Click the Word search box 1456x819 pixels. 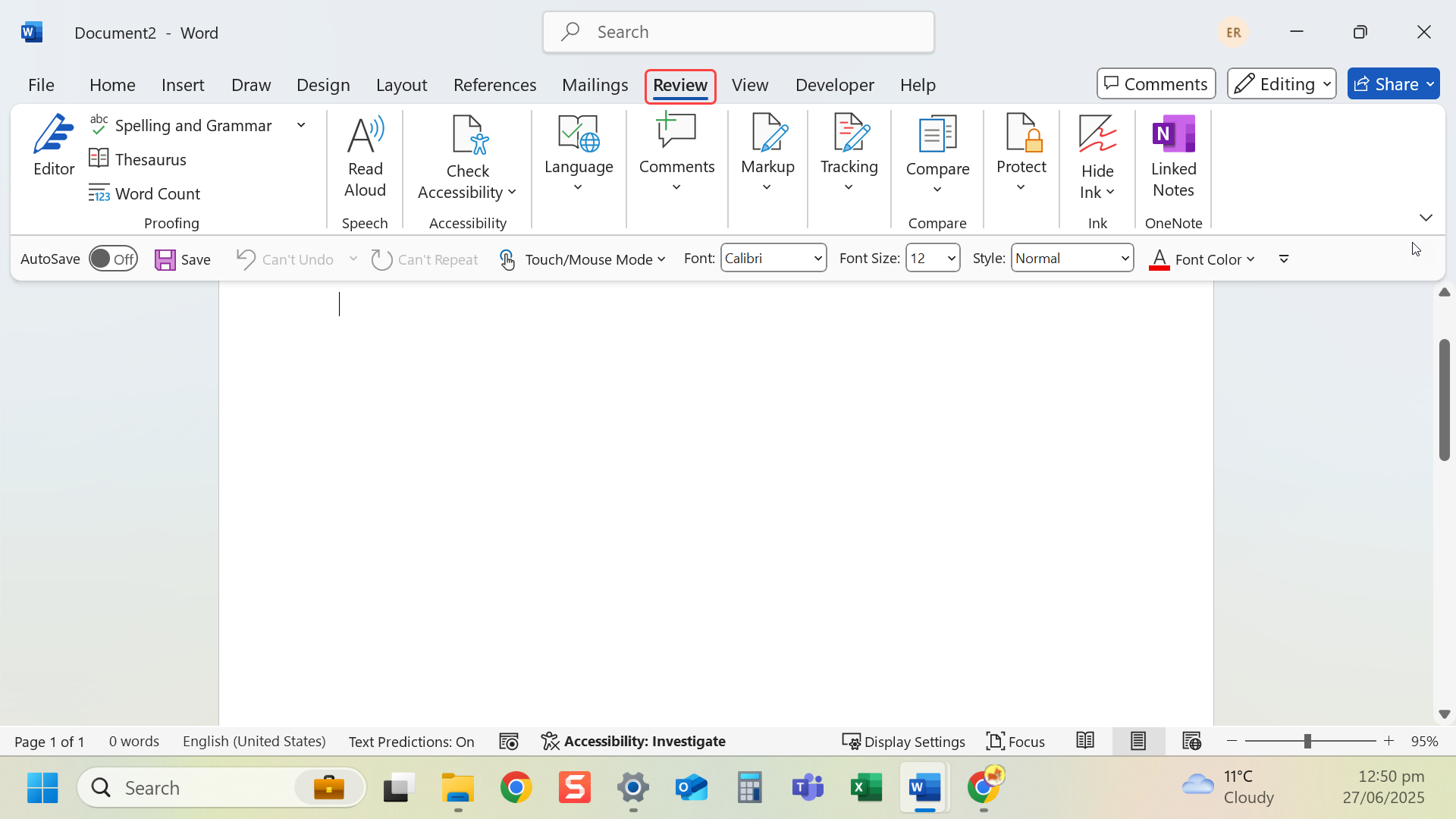[x=738, y=32]
